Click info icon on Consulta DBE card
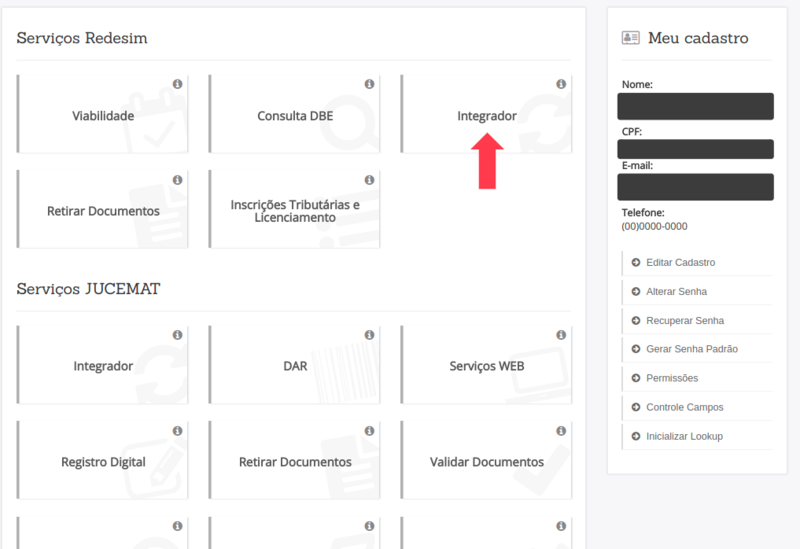This screenshot has height=549, width=800. pos(369,84)
